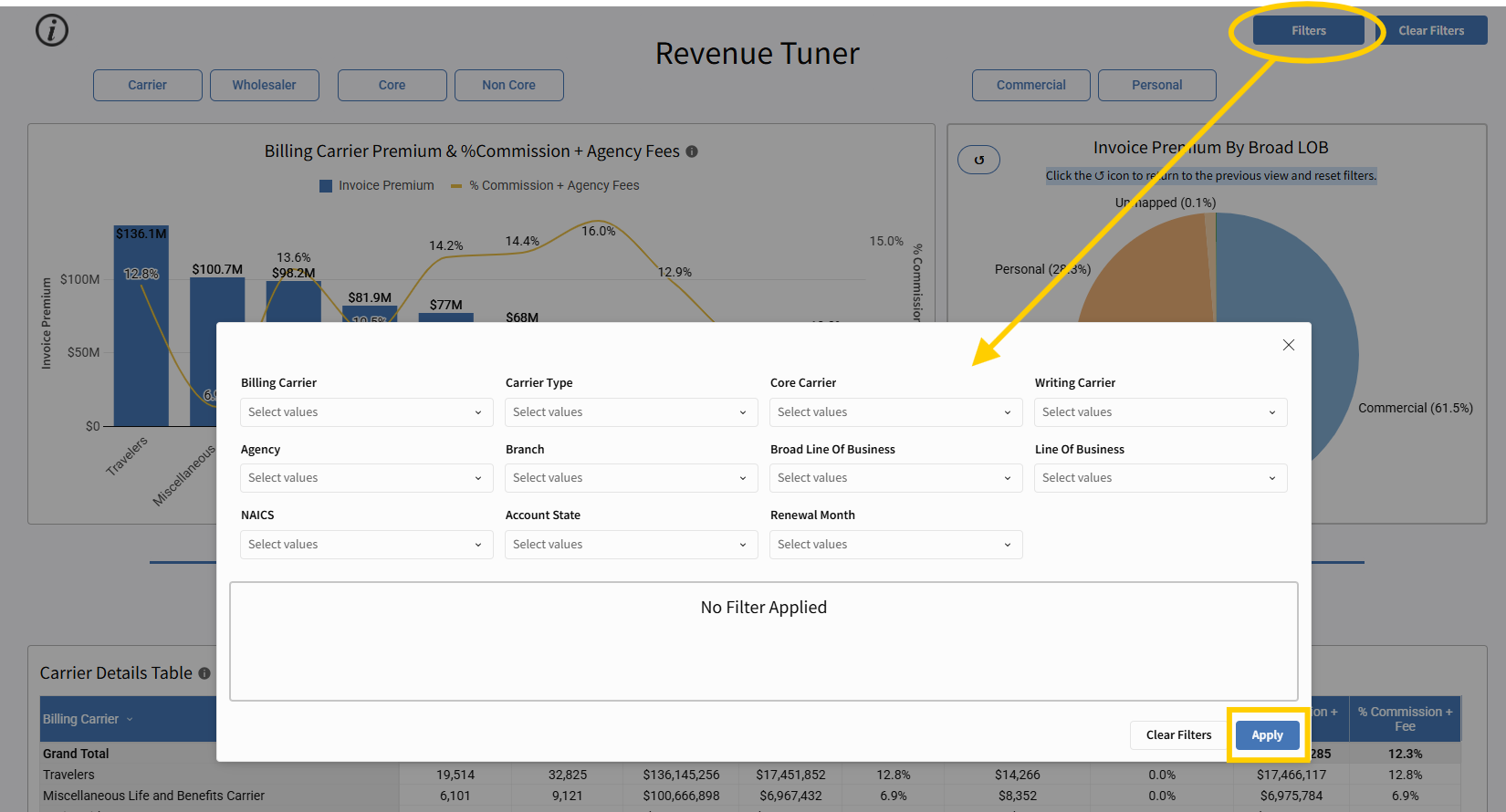Select the Personal tab button

(x=1156, y=85)
